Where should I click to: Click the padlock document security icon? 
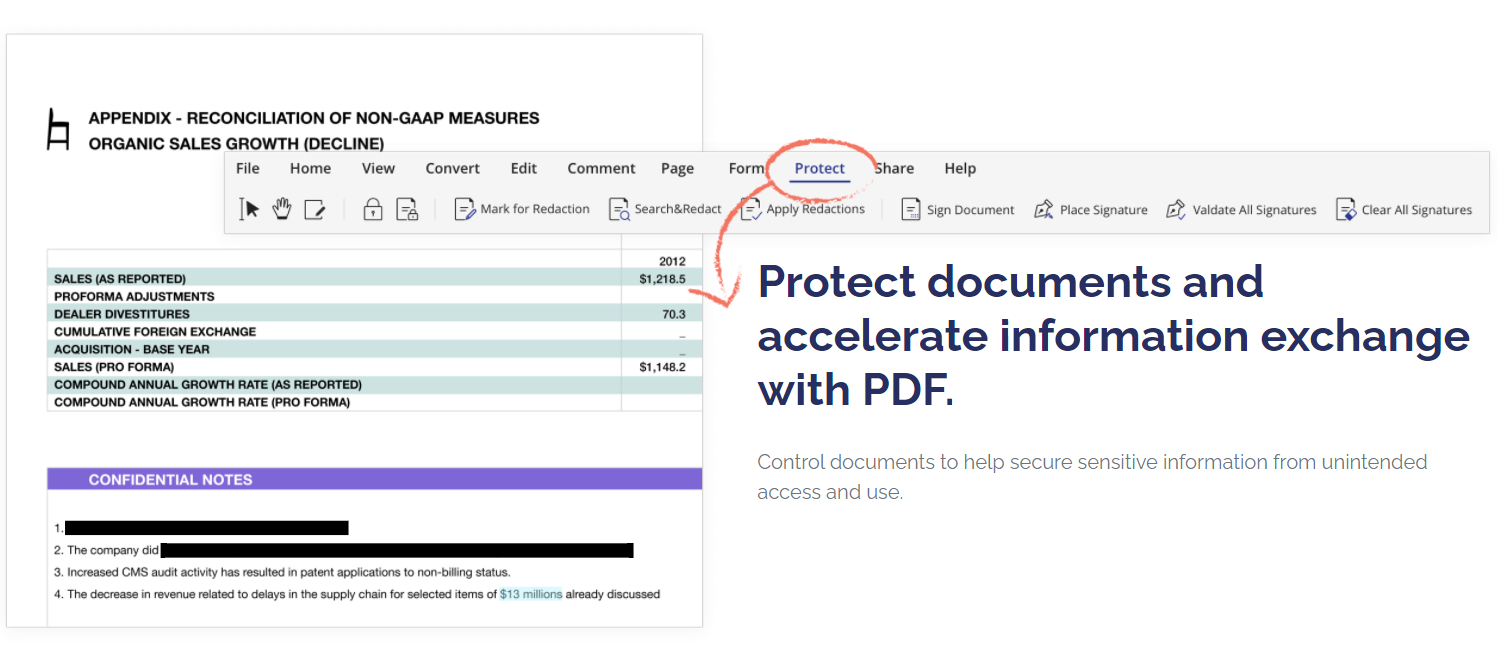tap(372, 208)
